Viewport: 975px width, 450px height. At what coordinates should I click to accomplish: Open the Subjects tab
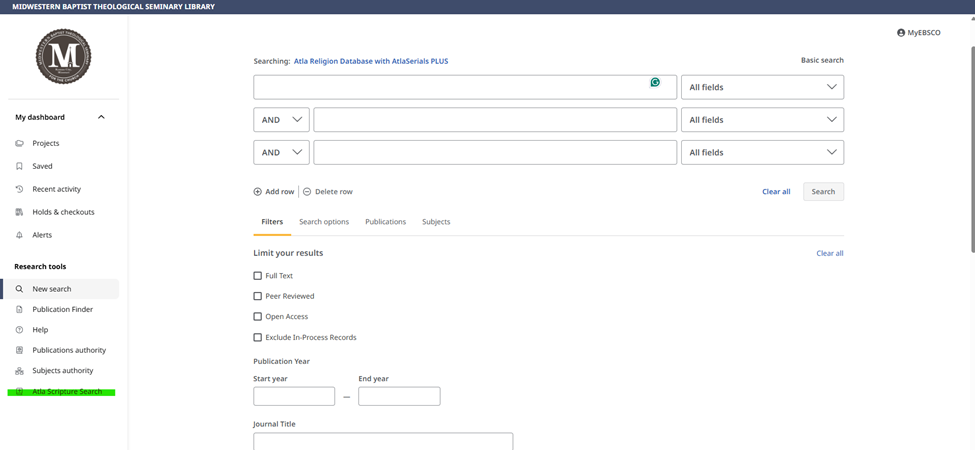point(436,222)
